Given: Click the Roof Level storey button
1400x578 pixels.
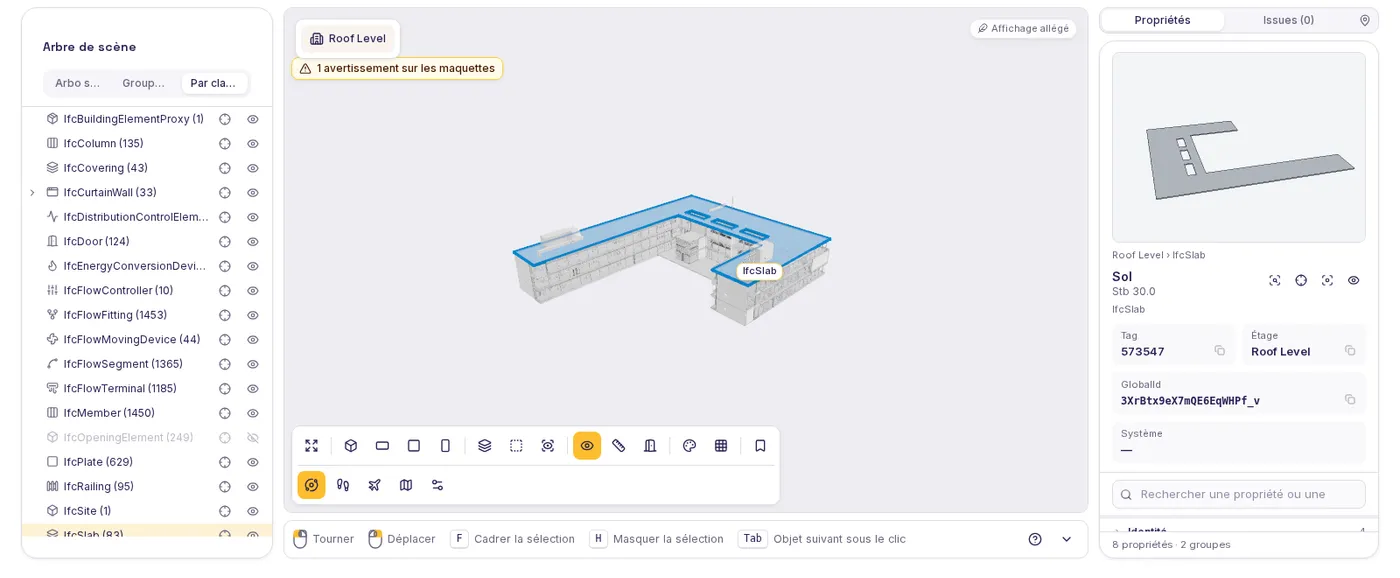Looking at the screenshot, I should point(348,39).
